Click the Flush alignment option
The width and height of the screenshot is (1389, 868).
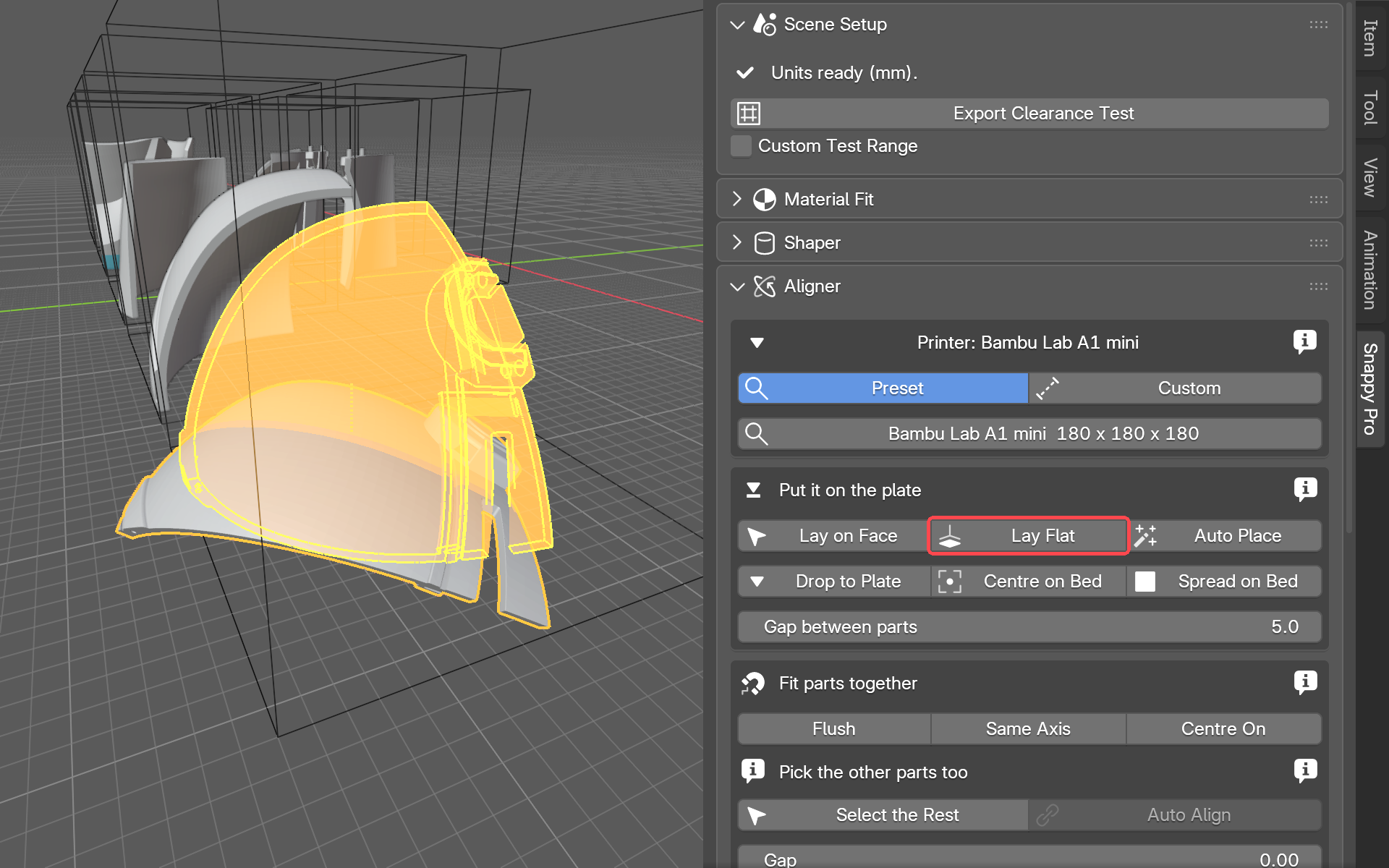coord(834,729)
